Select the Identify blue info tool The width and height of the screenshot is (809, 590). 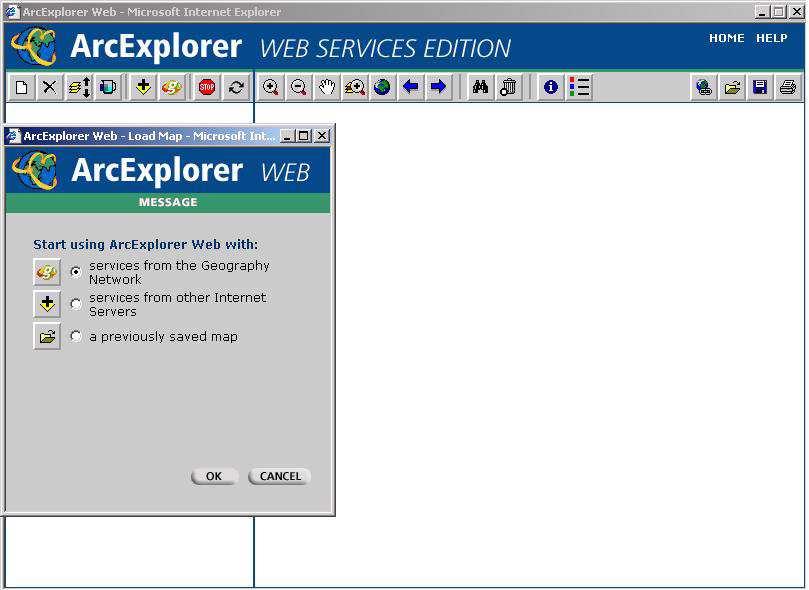[x=551, y=87]
